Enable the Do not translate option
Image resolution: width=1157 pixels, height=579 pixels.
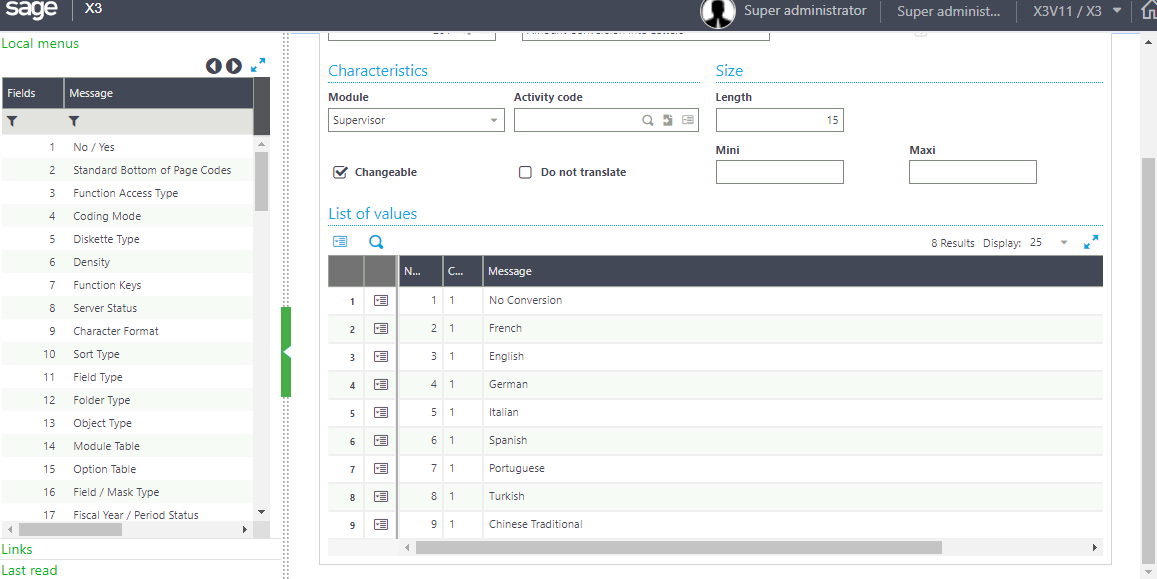[x=525, y=171]
